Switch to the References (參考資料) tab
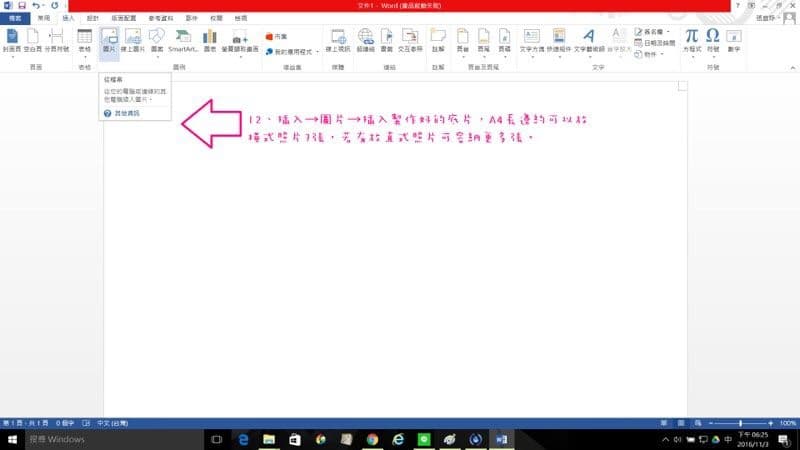800x450 pixels. tap(161, 18)
